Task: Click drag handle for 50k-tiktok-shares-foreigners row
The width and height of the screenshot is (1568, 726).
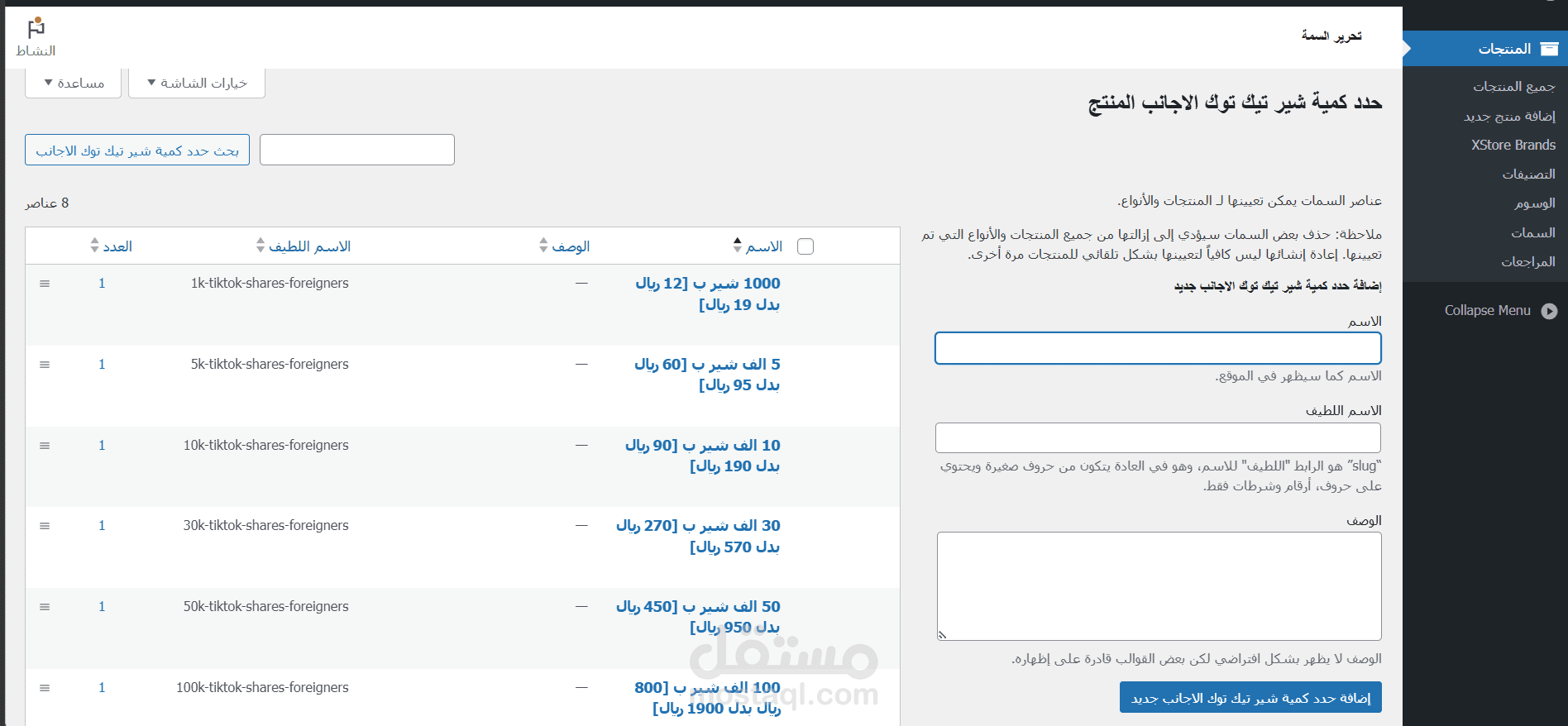Action: coord(45,607)
